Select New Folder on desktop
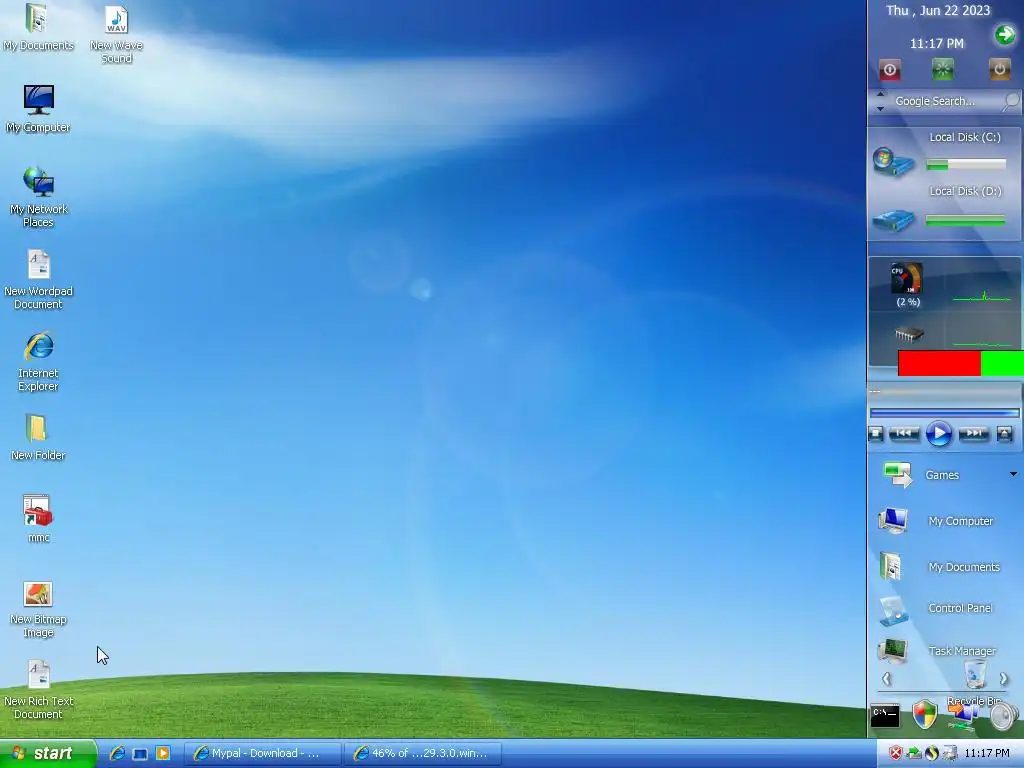Viewport: 1024px width, 768px height. (x=38, y=437)
